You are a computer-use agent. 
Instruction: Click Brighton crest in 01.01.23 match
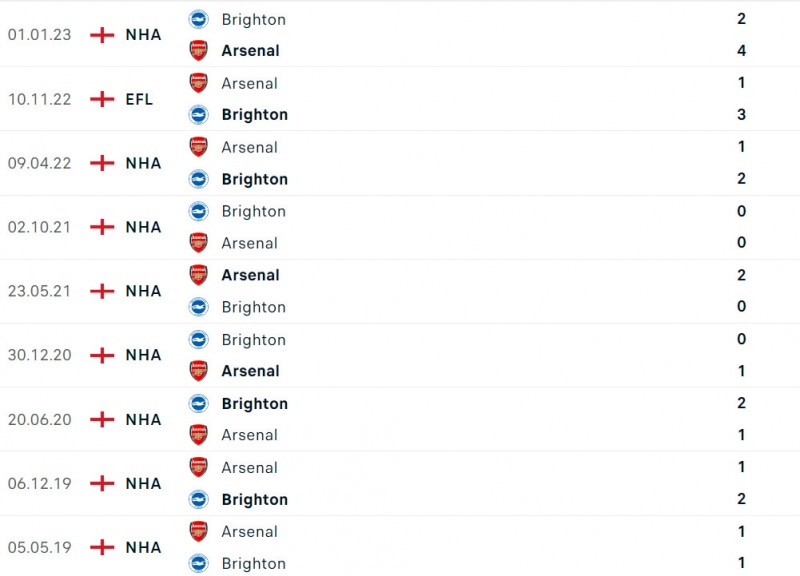(x=198, y=19)
